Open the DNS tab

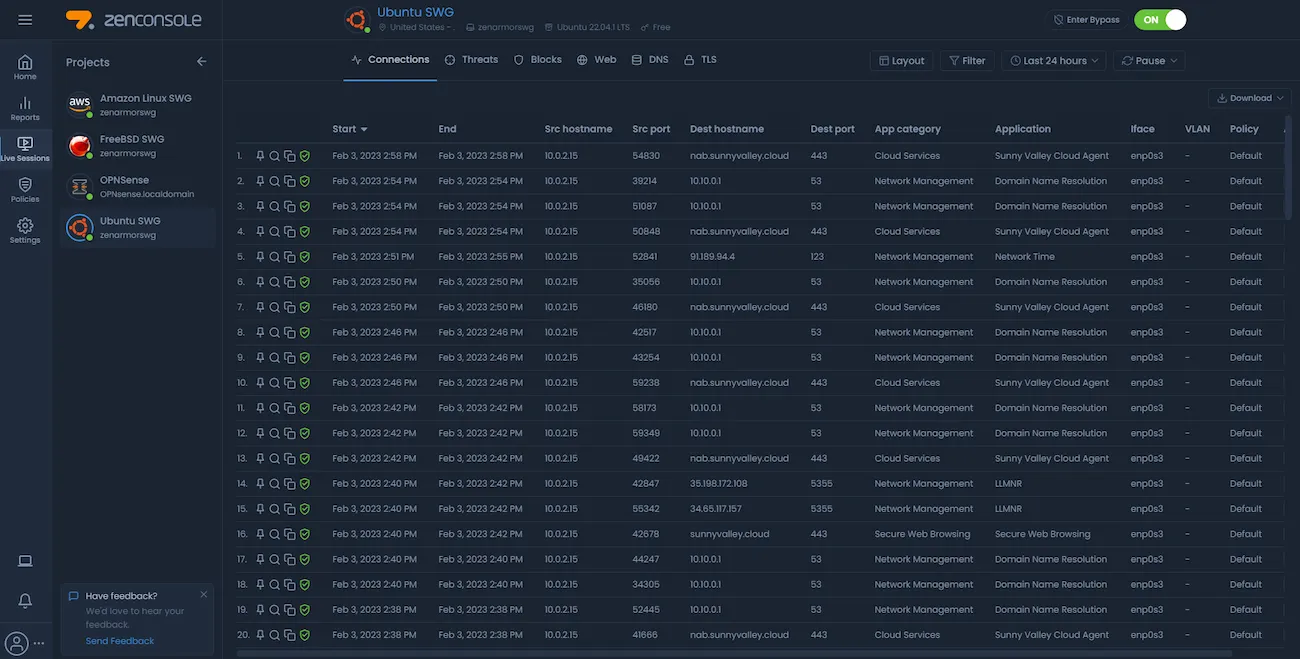click(650, 60)
